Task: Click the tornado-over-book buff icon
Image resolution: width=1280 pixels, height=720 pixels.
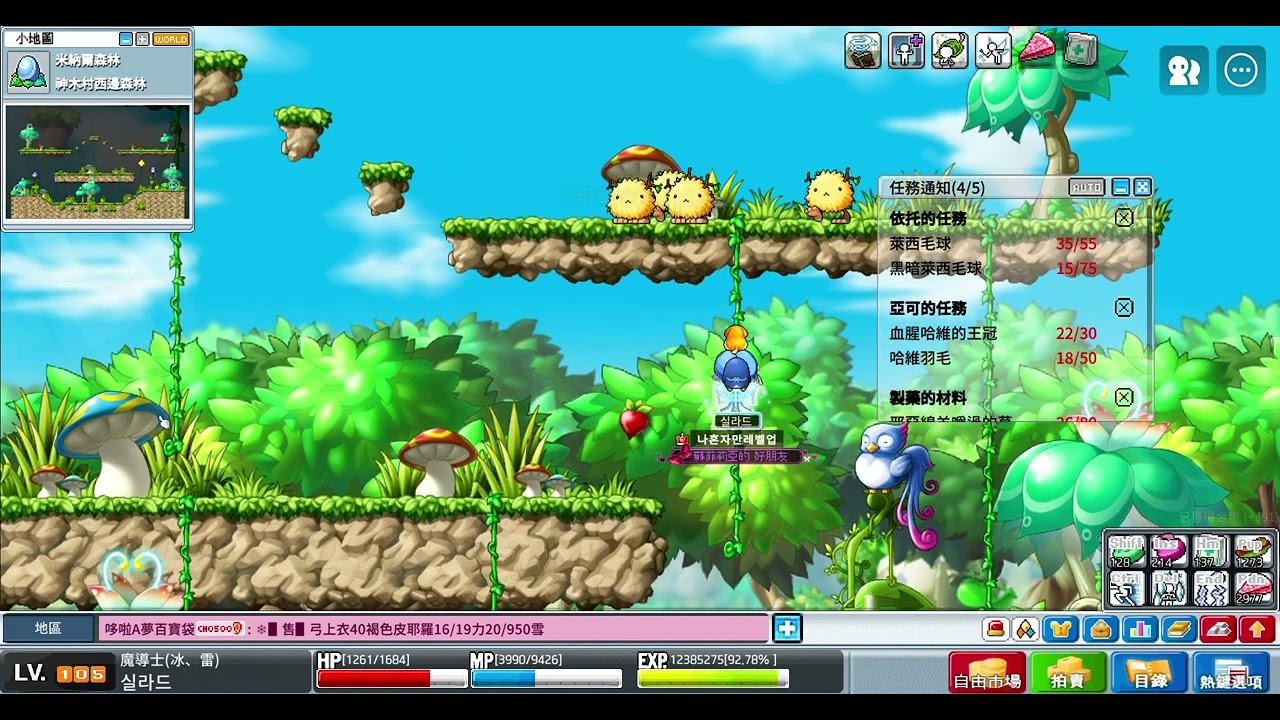Action: pos(863,50)
